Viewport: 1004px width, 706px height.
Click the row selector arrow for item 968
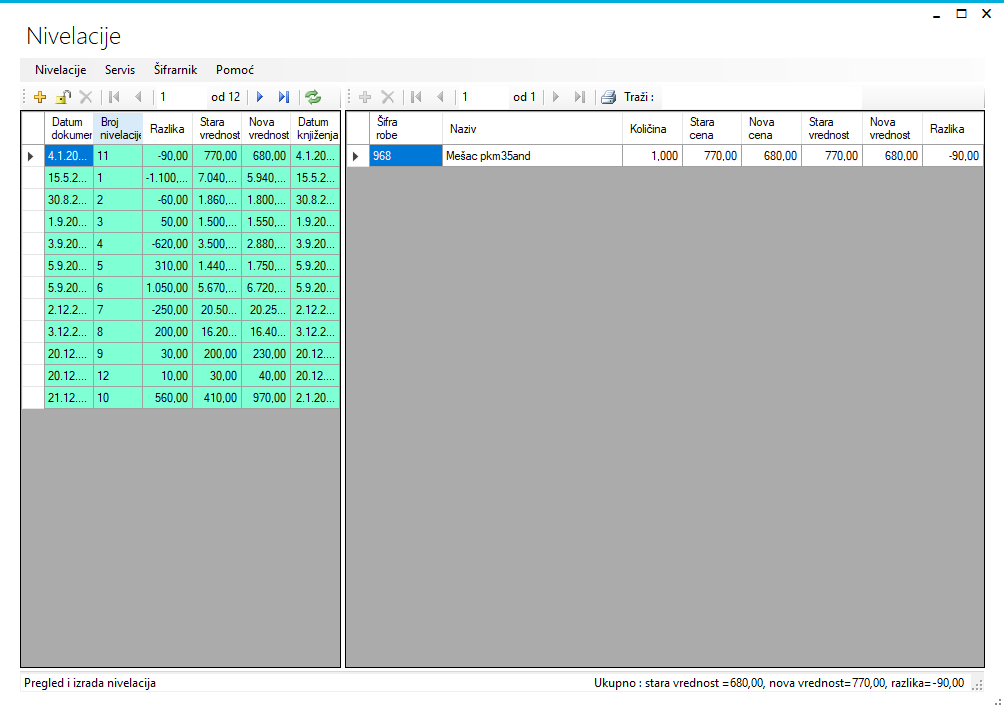tap(357, 156)
